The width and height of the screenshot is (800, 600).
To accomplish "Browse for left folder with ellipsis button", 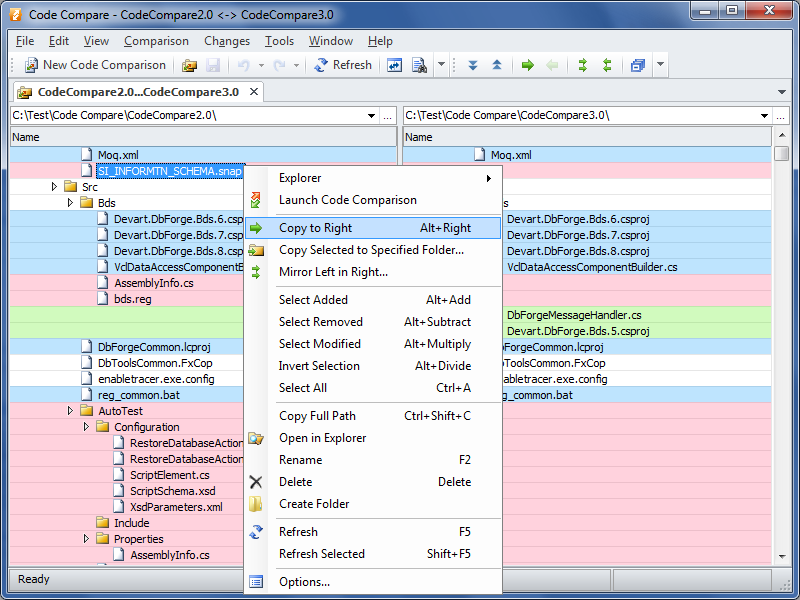I will 388,116.
